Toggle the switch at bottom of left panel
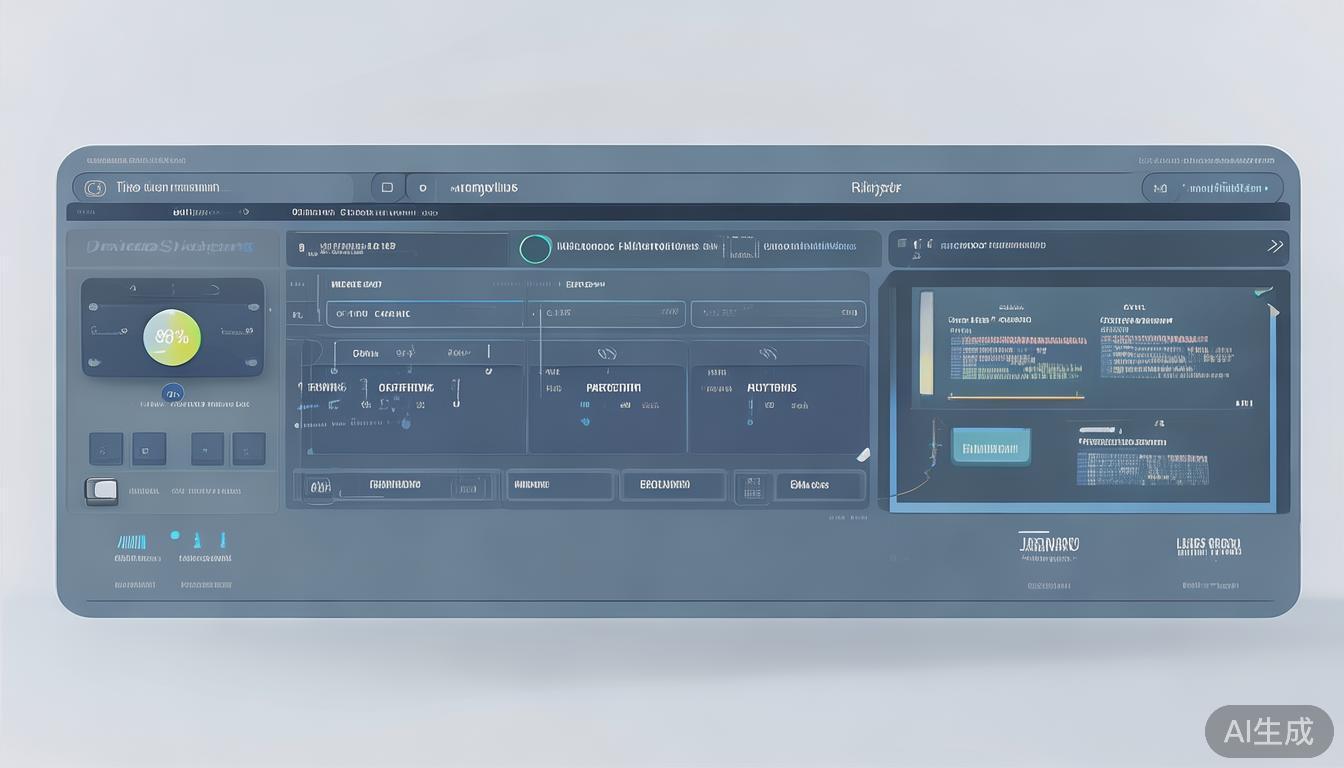This screenshot has height=768, width=1344. tap(101, 491)
